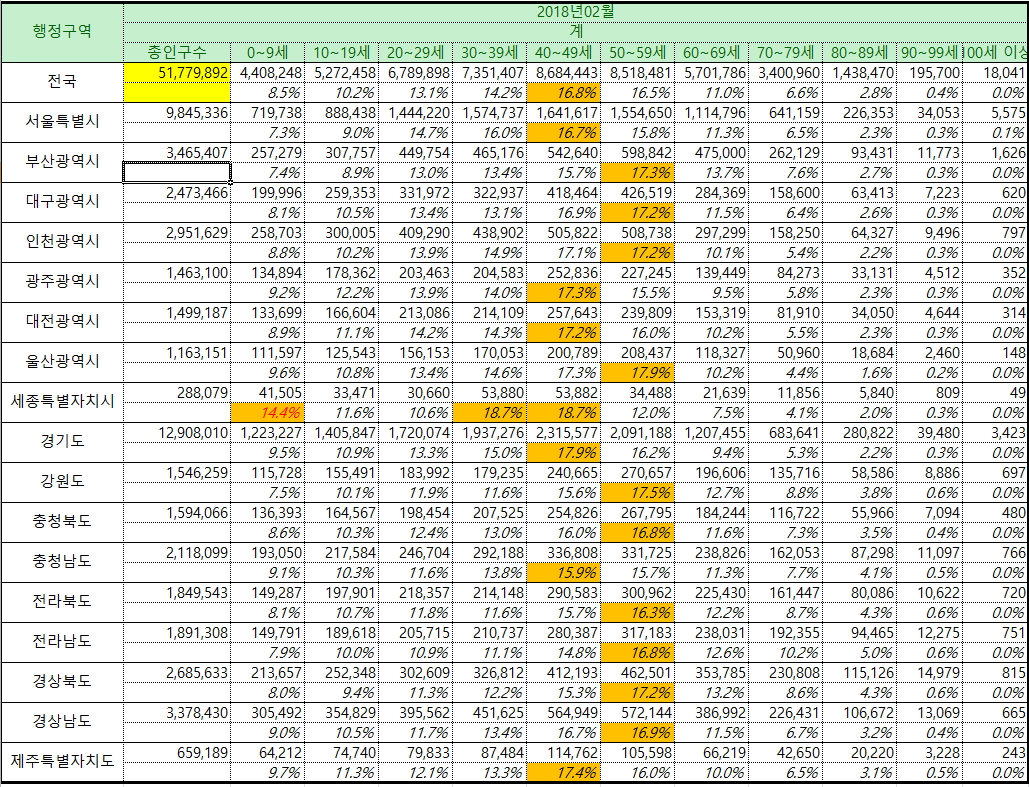This screenshot has height=787, width=1029.
Task: Click the 서울특별시 row label
Action: [62, 122]
